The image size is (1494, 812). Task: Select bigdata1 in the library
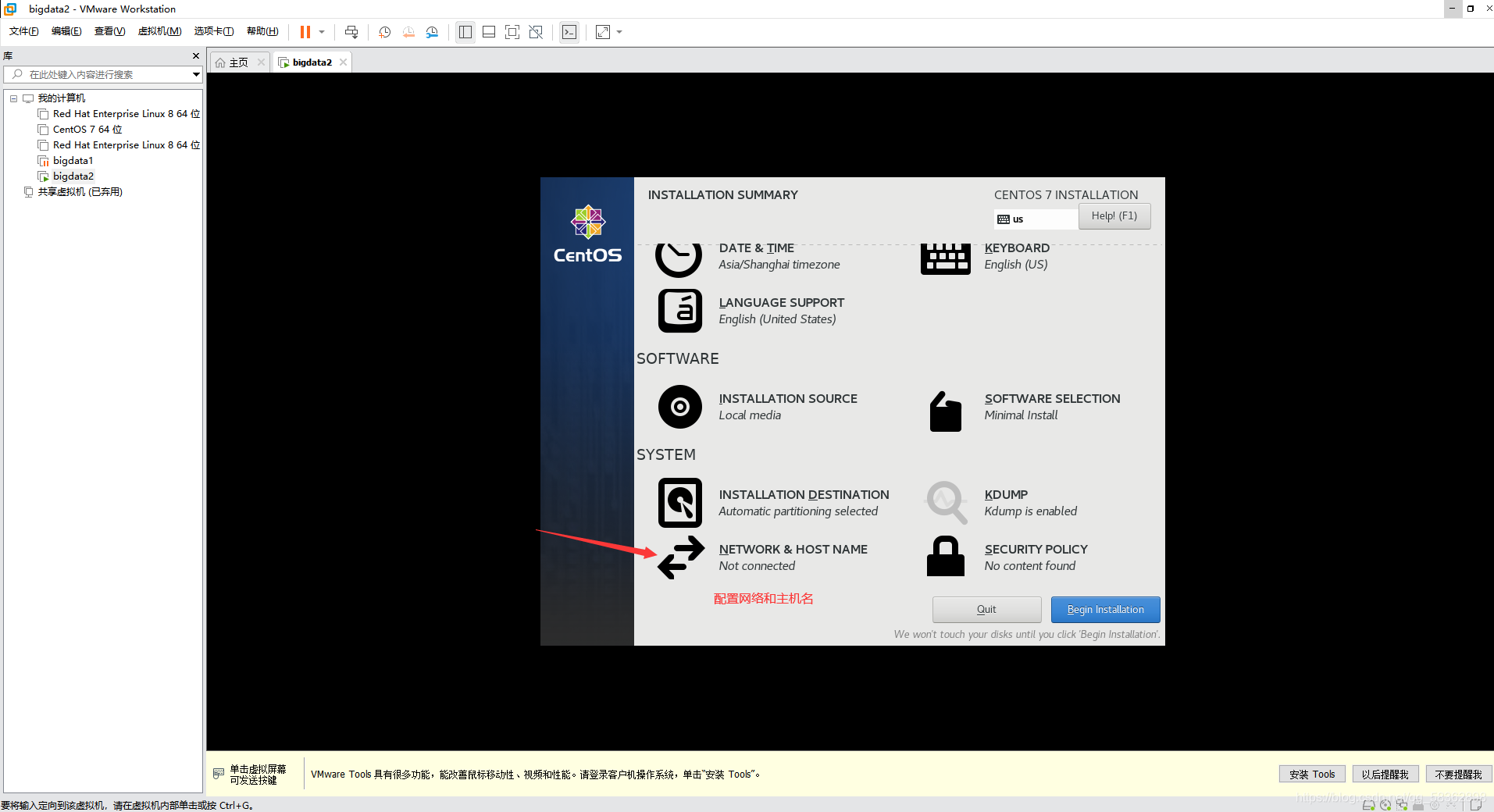pos(66,161)
